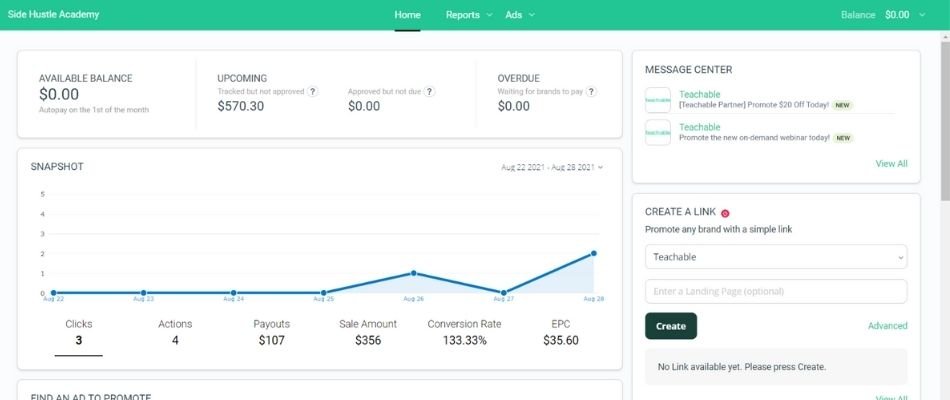Select the Conversion Rate metric tab
The image size is (950, 400).
(x=465, y=333)
